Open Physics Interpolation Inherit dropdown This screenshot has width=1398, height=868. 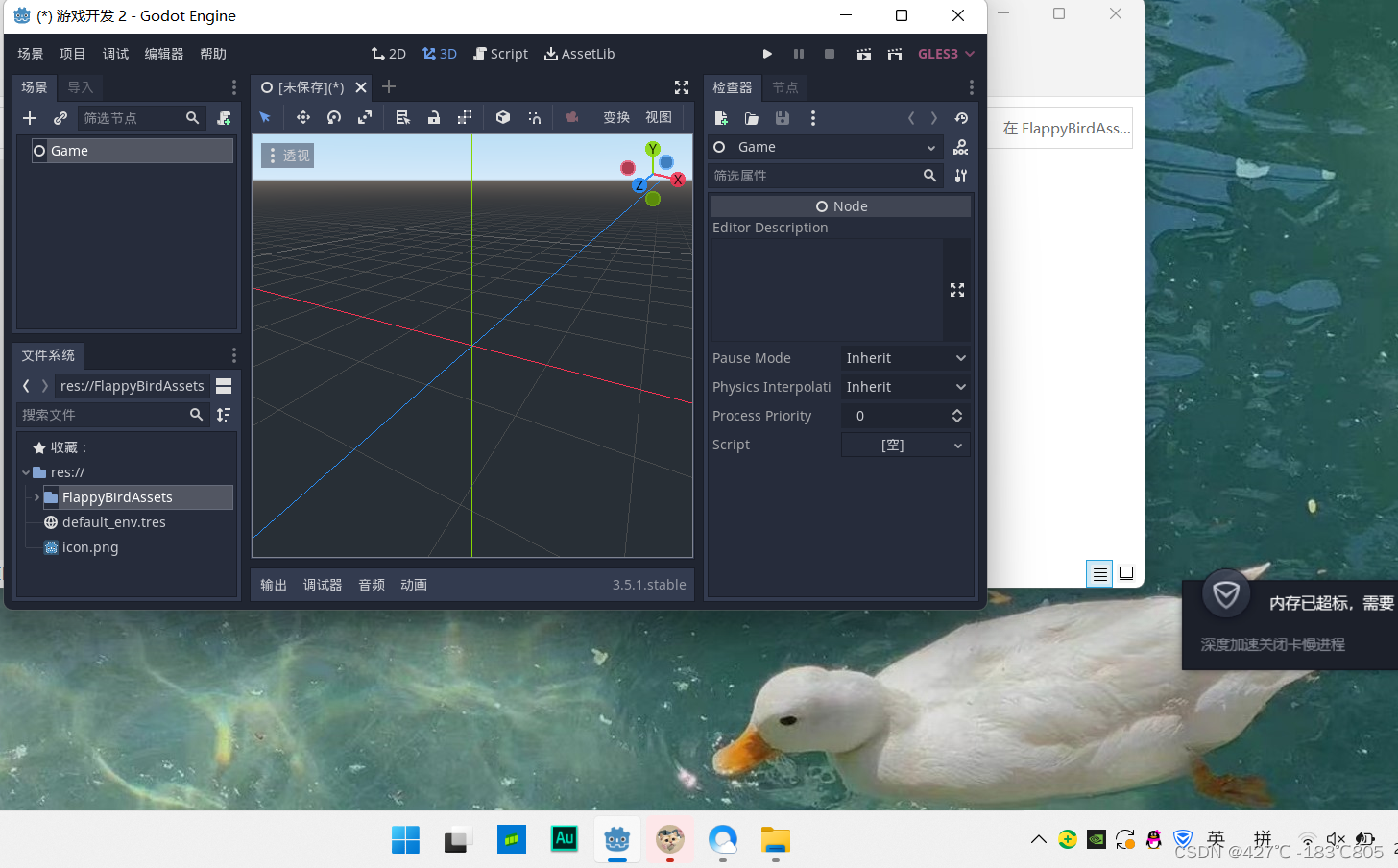[x=905, y=387]
